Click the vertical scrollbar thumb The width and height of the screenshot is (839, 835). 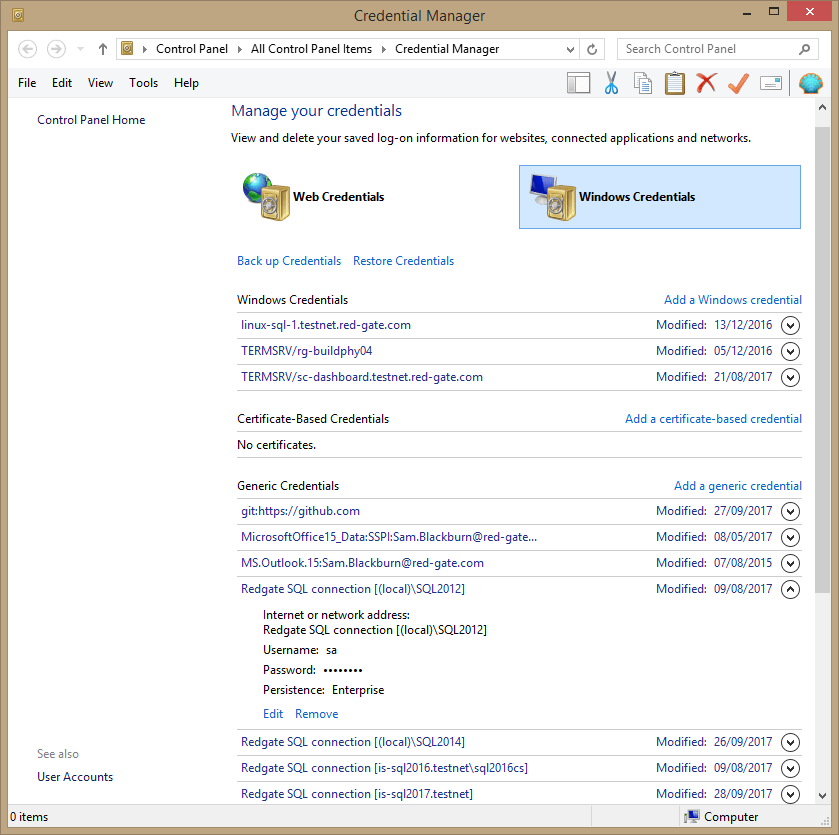tap(822, 359)
